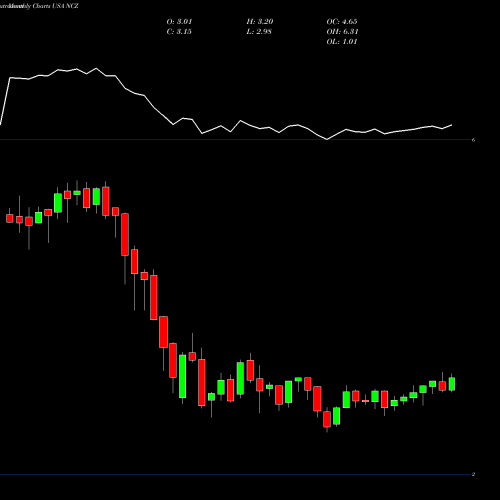This screenshot has width=500, height=500.
Task: Click the chart title ending in USA NCZ
Action: pos(39,6)
